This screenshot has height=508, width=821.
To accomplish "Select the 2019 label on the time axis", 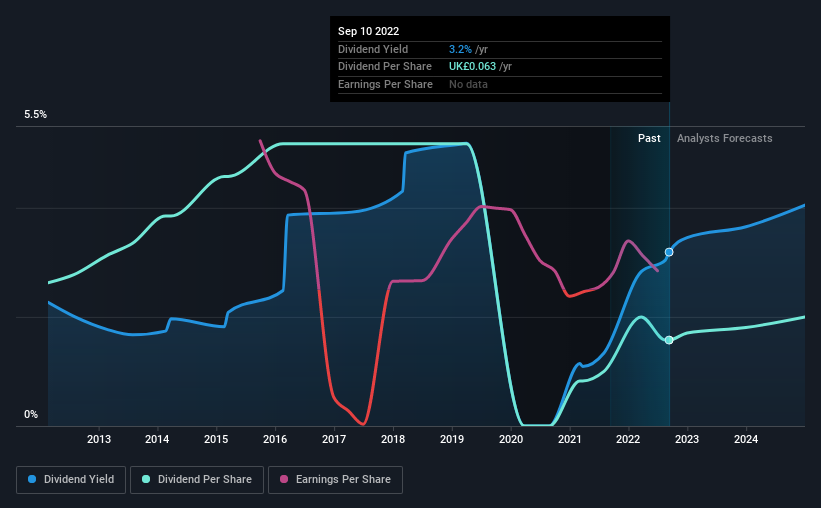I will coord(452,439).
